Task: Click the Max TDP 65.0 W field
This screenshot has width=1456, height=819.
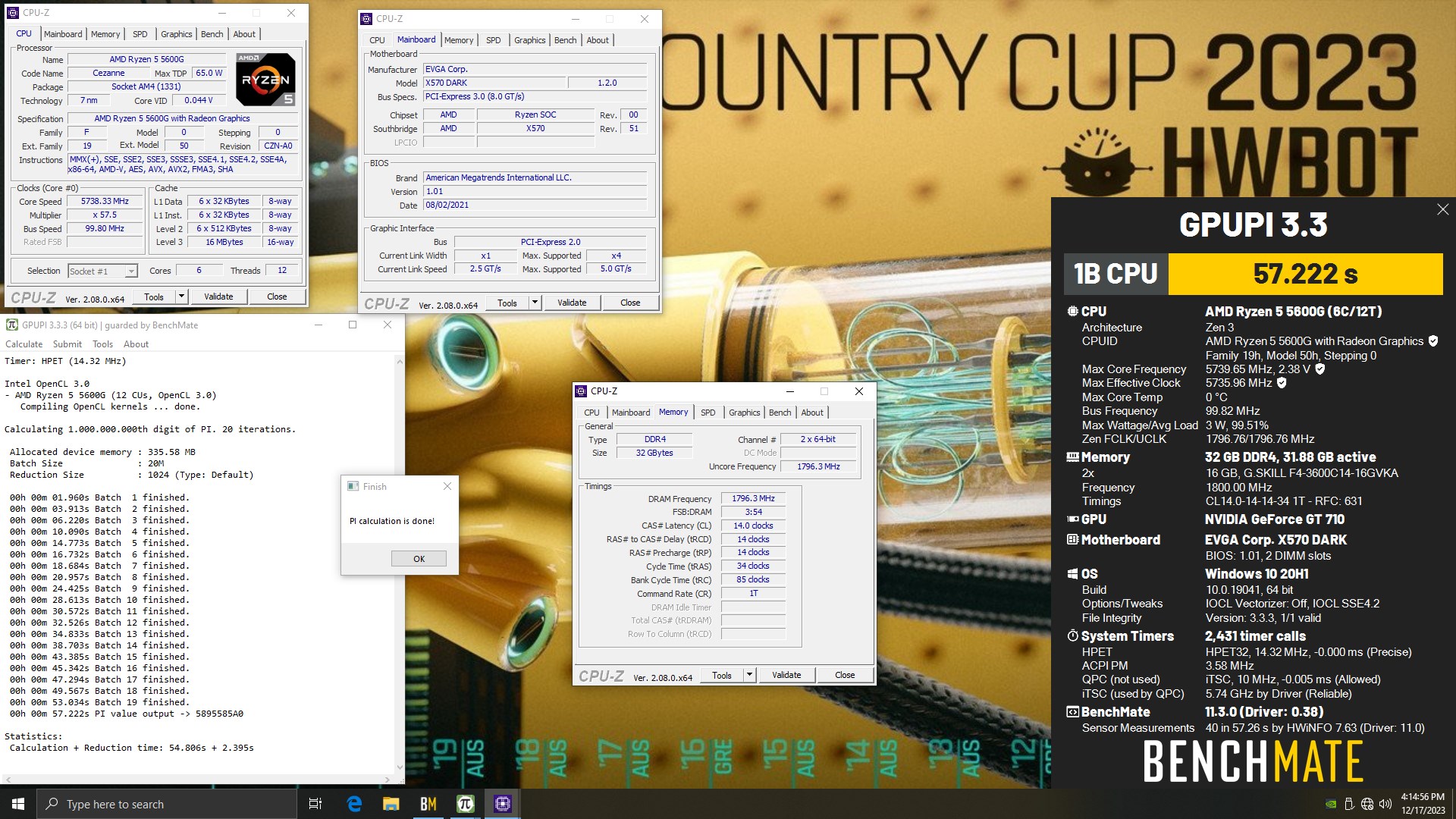Action: pos(209,74)
